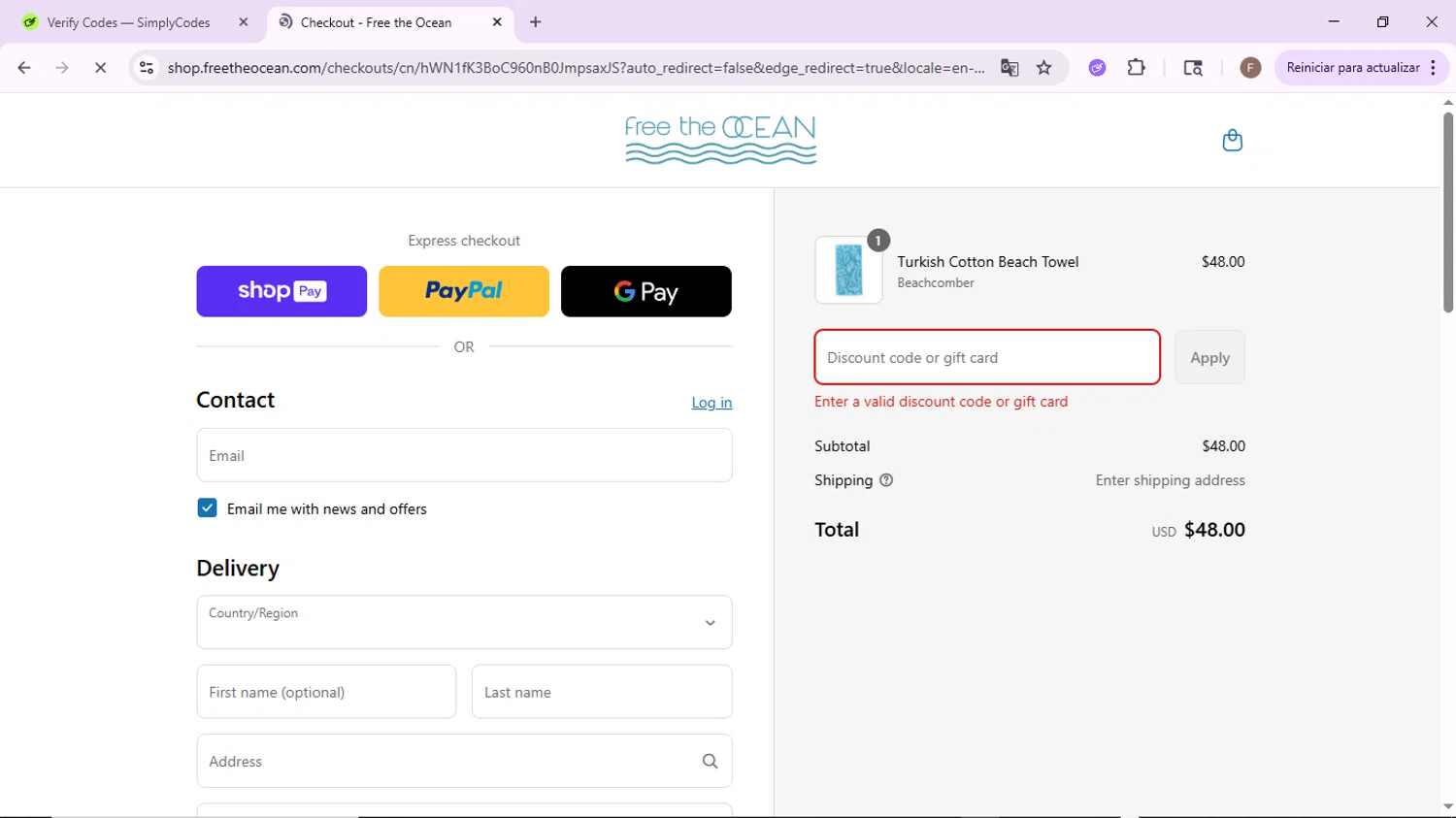Bookmark this page with the star icon
1456x818 pixels.
[x=1044, y=68]
